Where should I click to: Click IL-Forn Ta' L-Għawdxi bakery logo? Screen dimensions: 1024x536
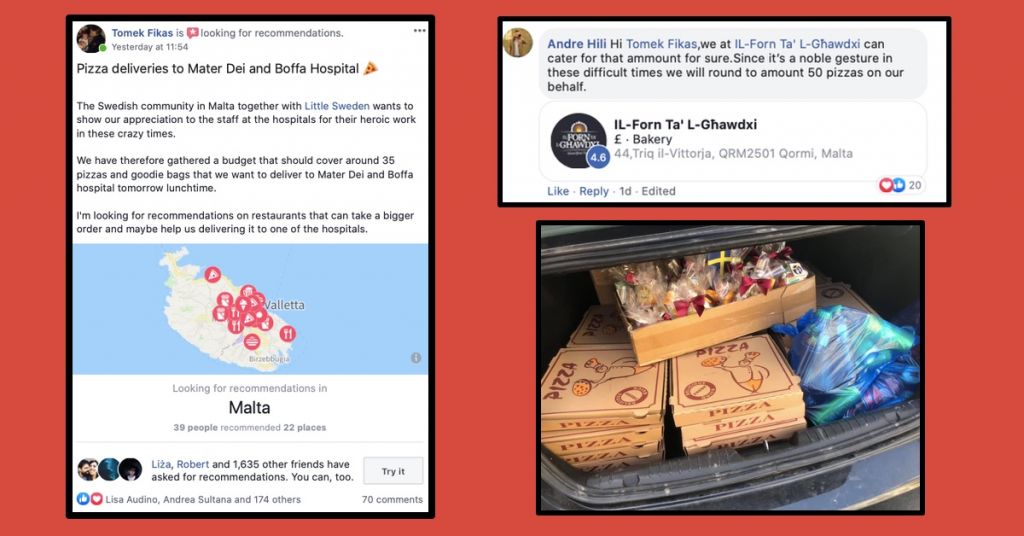[579, 141]
